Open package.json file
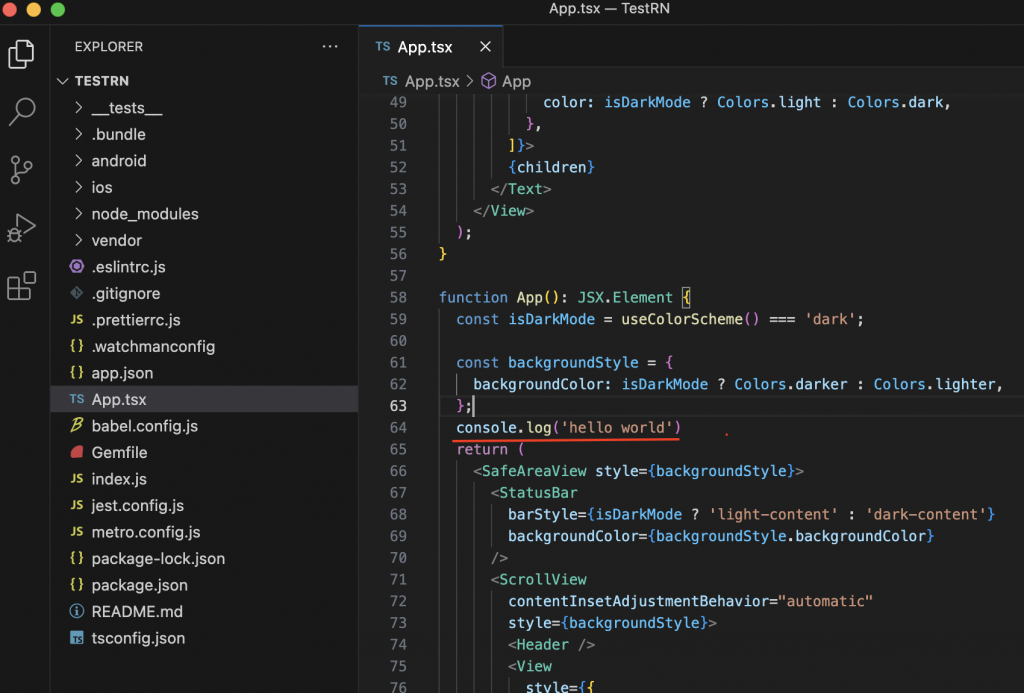The height and width of the screenshot is (693, 1024). (x=204, y=585)
